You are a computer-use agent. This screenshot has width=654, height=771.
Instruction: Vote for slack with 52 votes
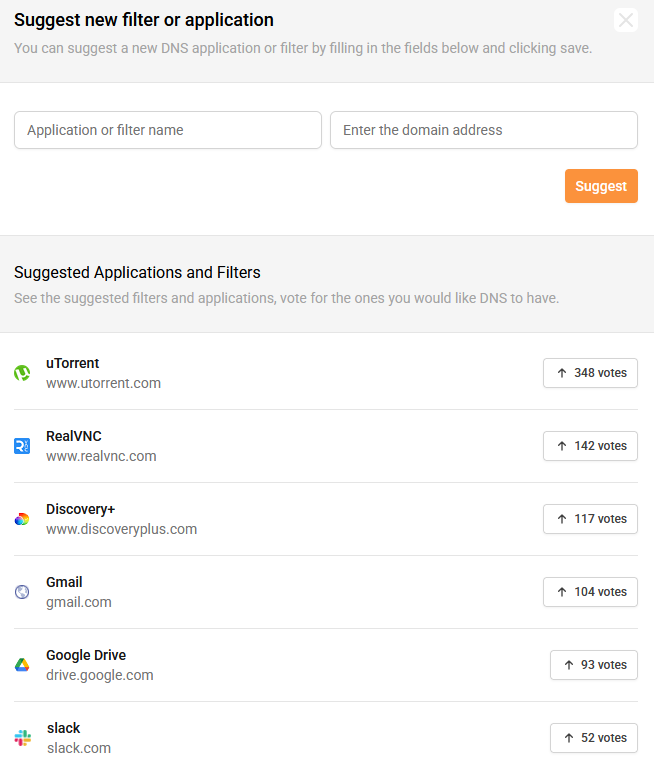pyautogui.click(x=593, y=738)
